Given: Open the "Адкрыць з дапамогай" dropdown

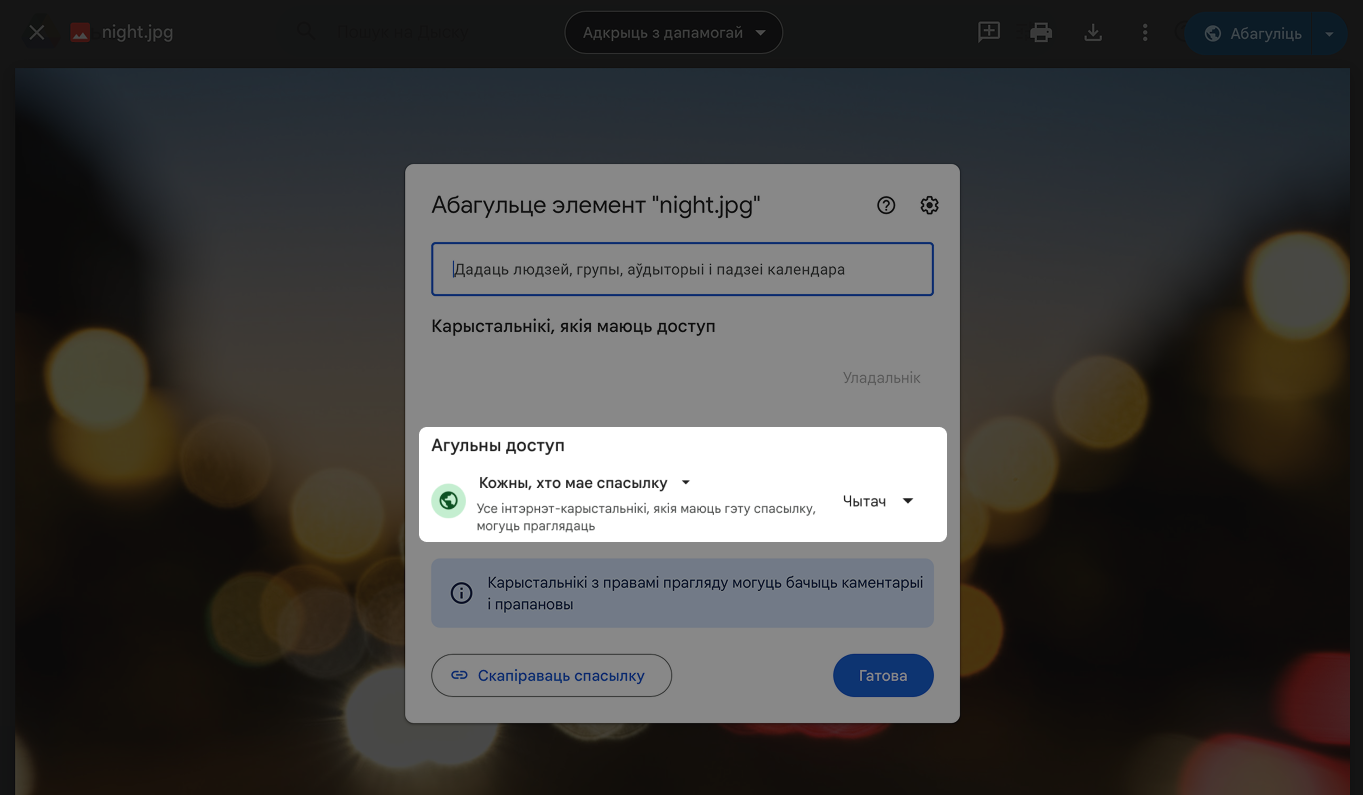Looking at the screenshot, I should coord(674,33).
